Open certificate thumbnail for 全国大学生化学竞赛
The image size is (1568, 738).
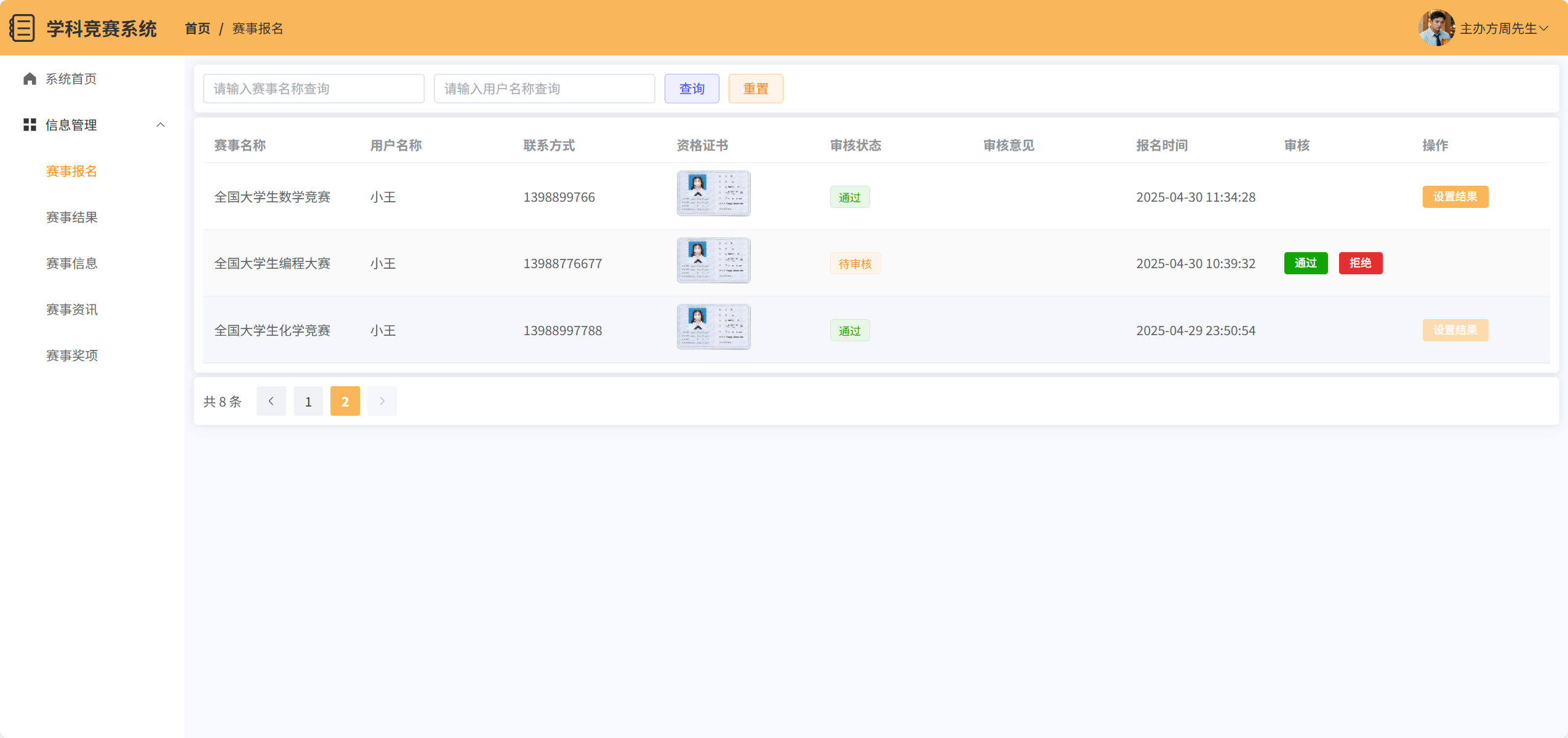coord(713,327)
